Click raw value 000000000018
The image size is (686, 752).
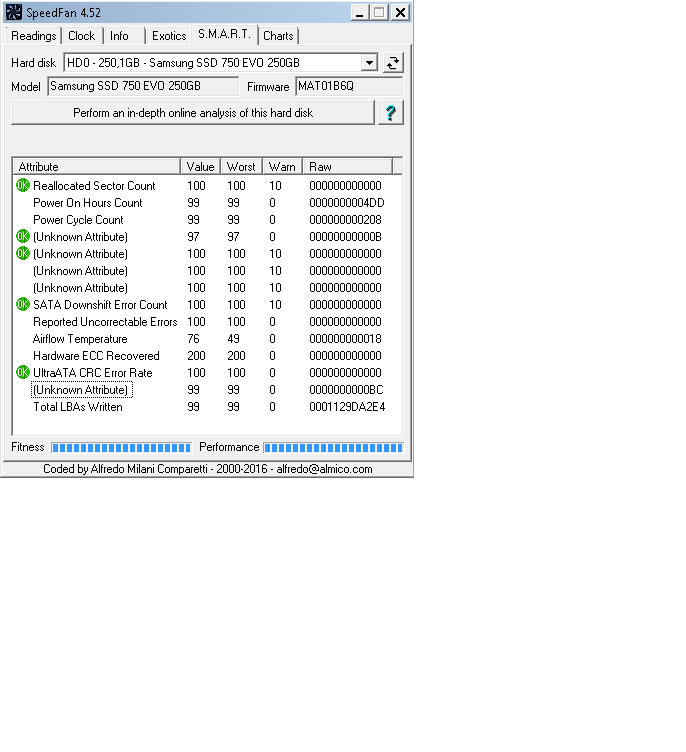click(x=345, y=339)
